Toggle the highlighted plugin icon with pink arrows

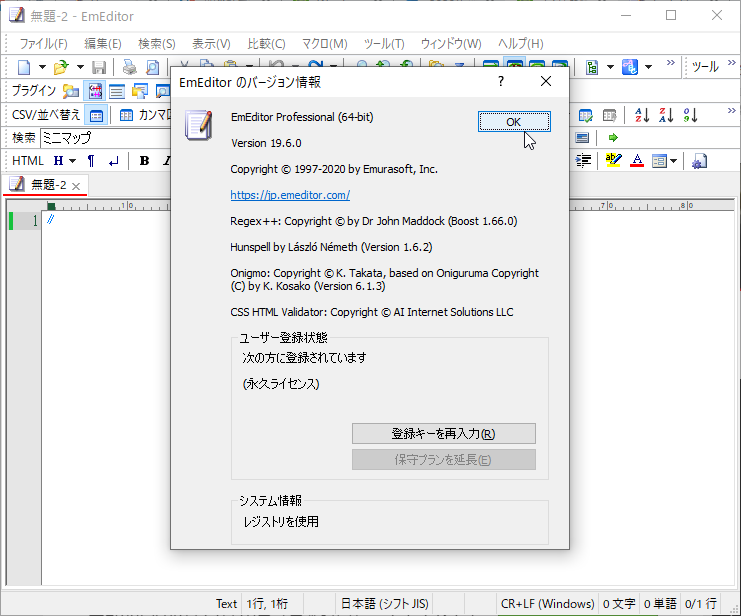pos(95,91)
